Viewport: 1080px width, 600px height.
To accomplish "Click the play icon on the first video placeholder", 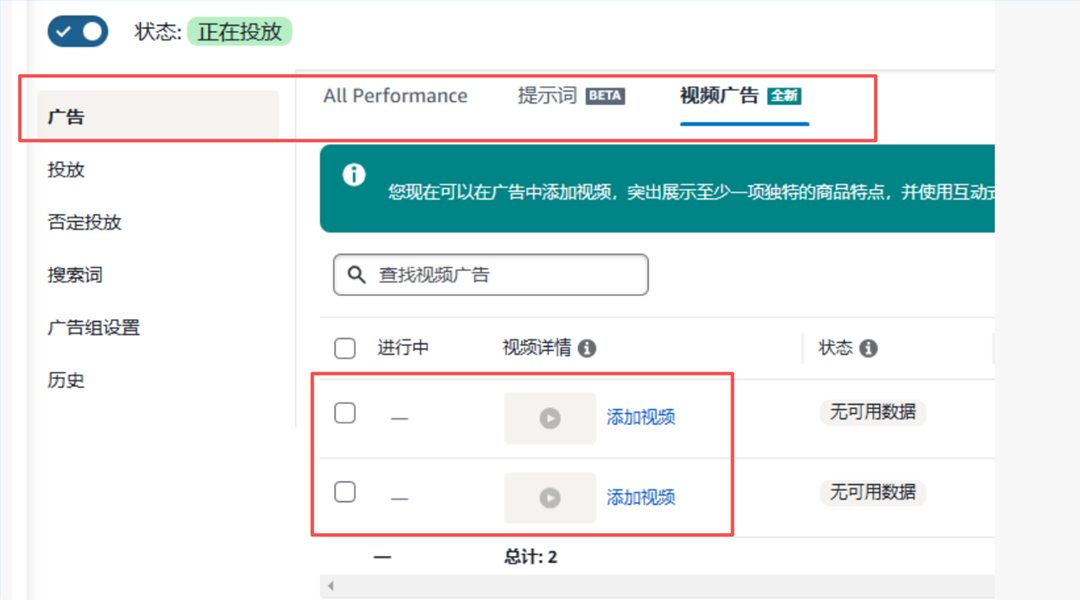I will [549, 418].
